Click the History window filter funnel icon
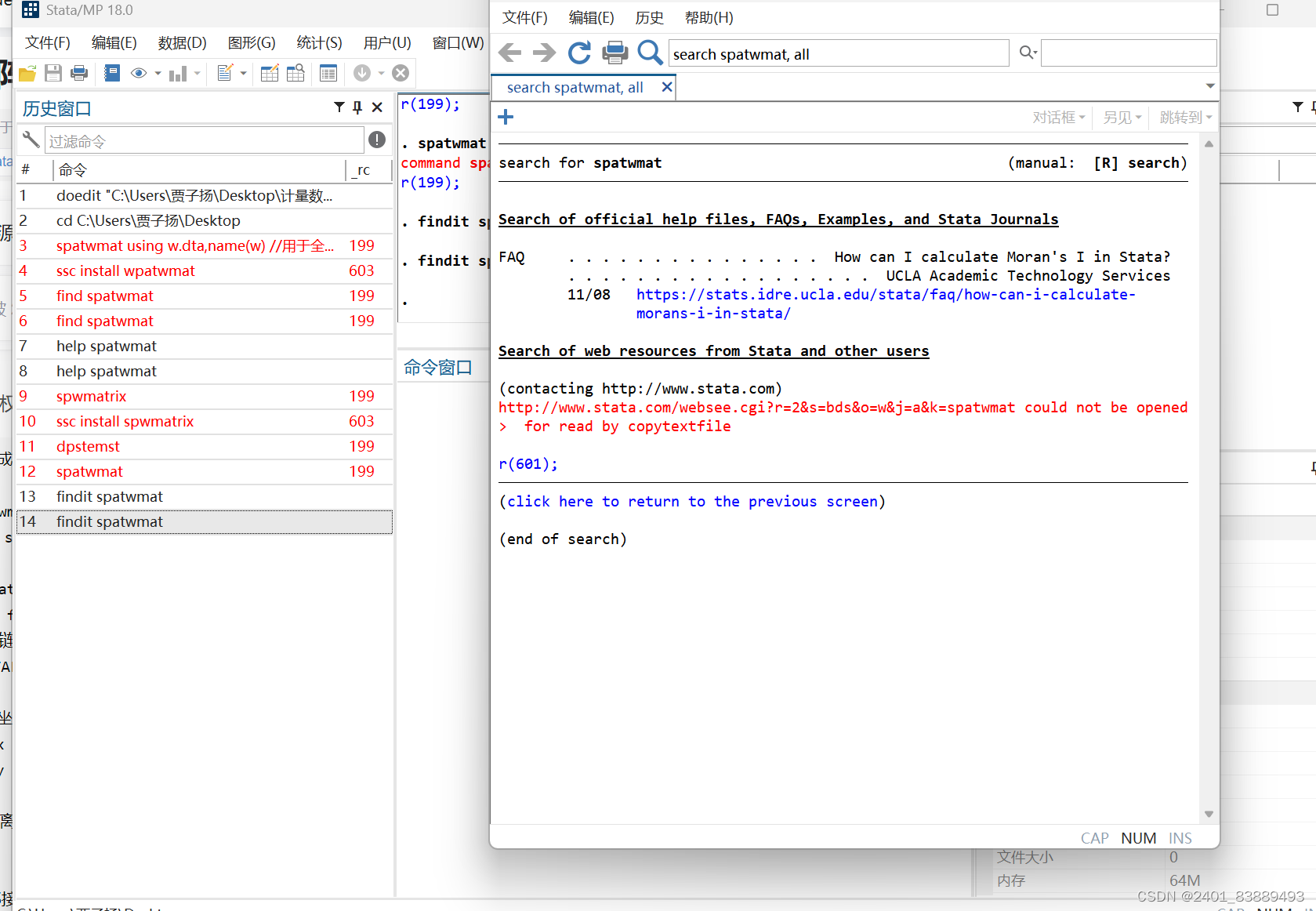The height and width of the screenshot is (911, 1316). [339, 107]
